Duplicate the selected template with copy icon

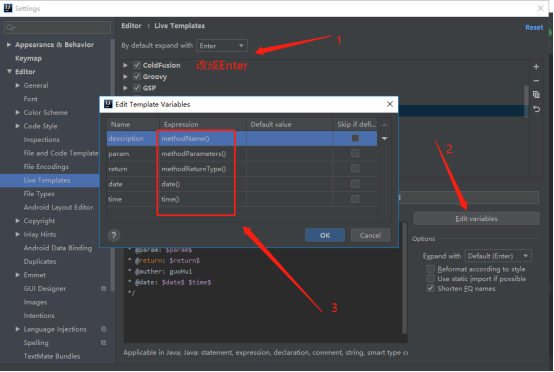(536, 95)
